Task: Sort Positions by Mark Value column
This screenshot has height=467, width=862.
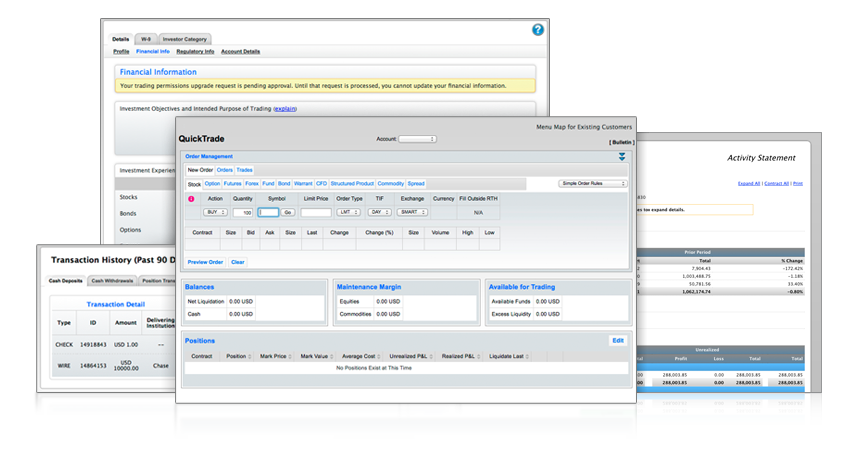Action: click(331, 356)
